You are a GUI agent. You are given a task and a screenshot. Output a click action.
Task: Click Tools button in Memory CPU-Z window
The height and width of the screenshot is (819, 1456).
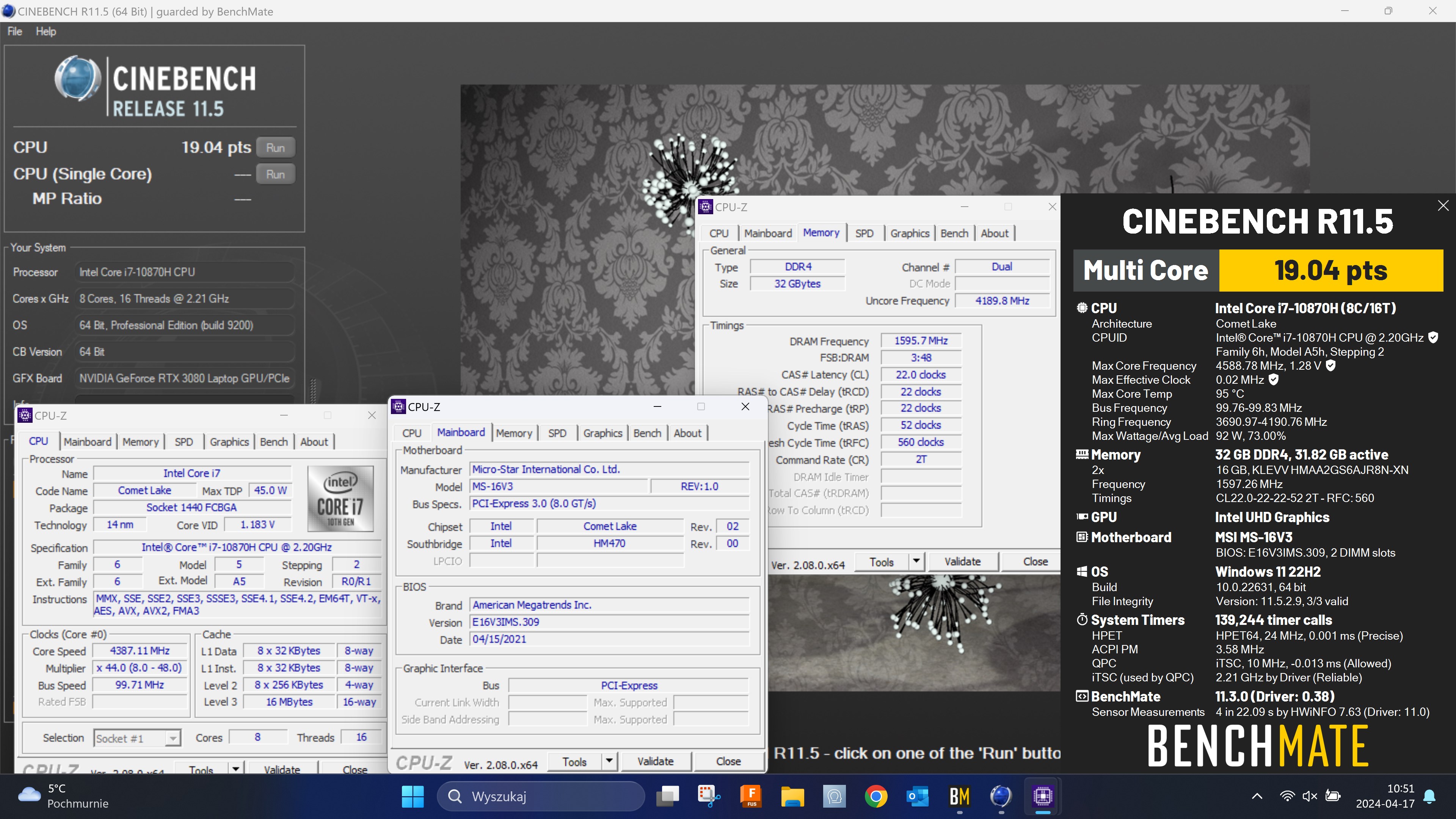882,561
